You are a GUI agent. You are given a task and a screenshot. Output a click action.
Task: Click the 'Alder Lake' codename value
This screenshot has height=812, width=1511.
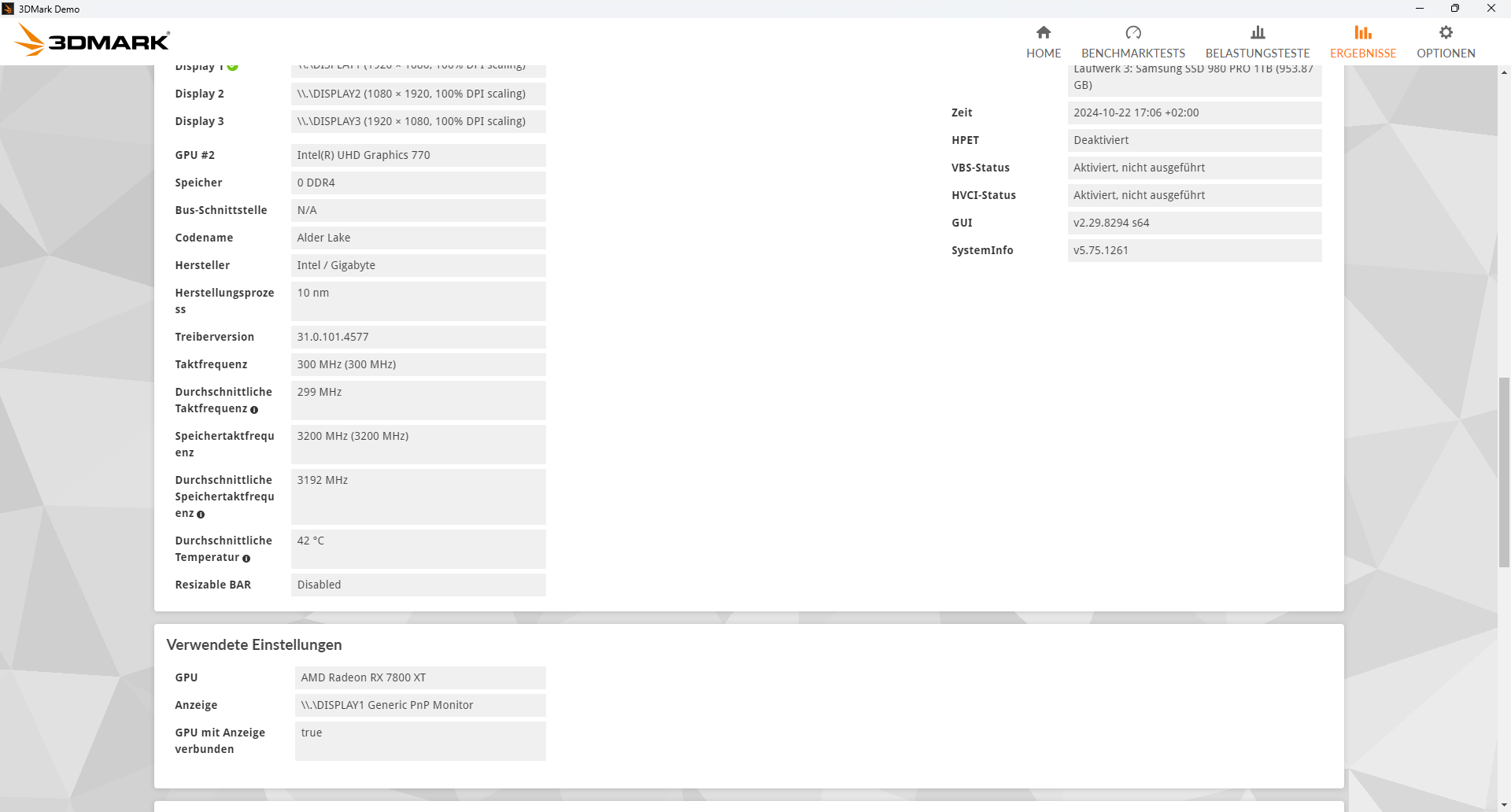[419, 238]
